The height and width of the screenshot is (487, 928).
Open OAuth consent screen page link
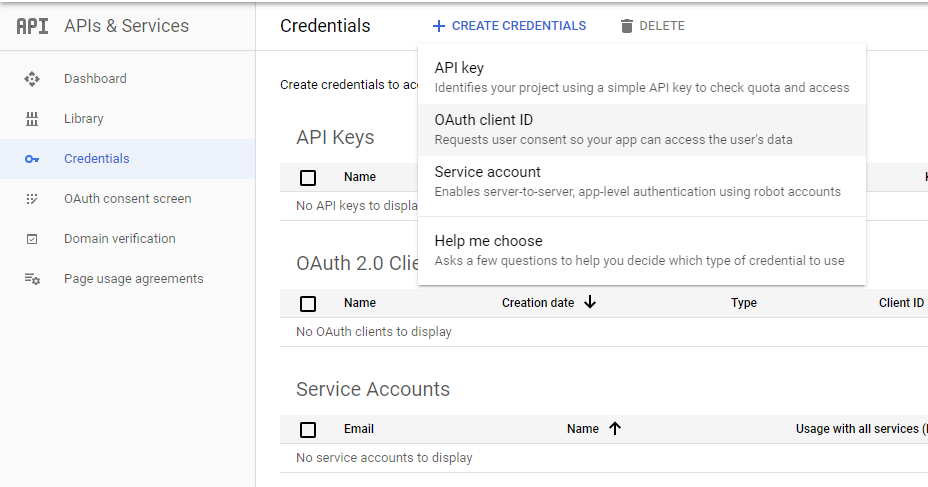[127, 199]
